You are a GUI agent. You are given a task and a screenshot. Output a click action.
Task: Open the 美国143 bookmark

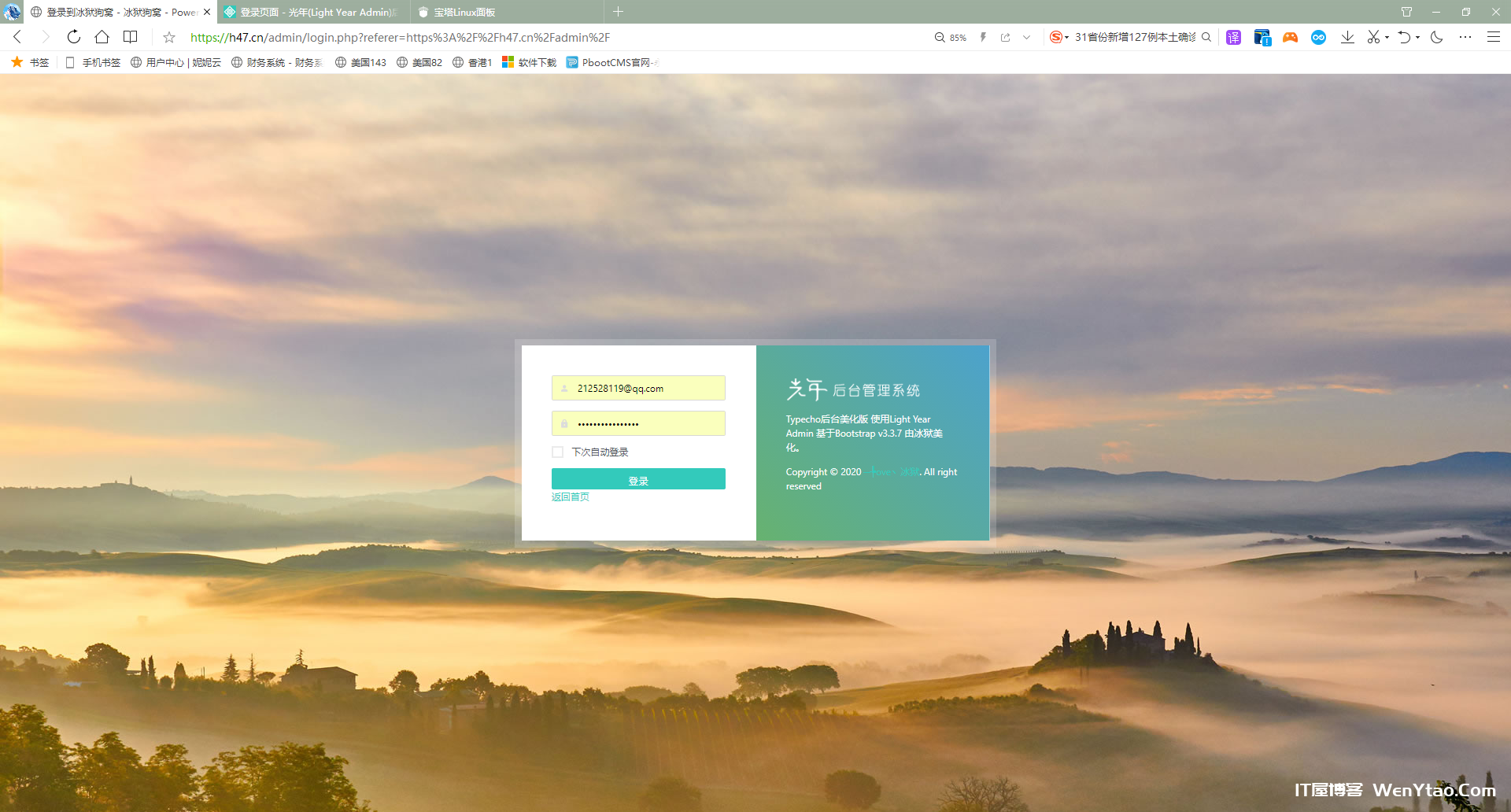[x=360, y=62]
